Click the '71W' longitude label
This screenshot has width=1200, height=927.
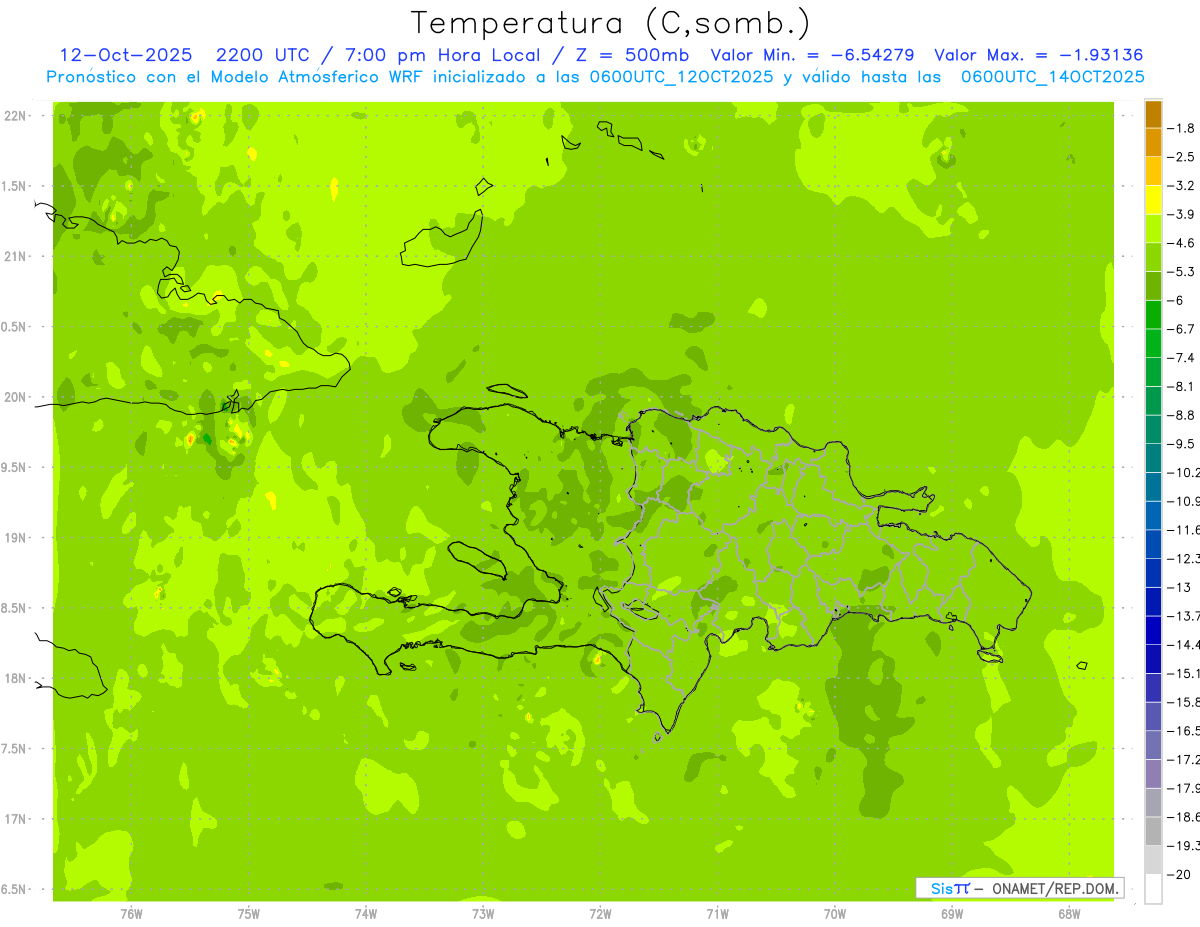[717, 914]
